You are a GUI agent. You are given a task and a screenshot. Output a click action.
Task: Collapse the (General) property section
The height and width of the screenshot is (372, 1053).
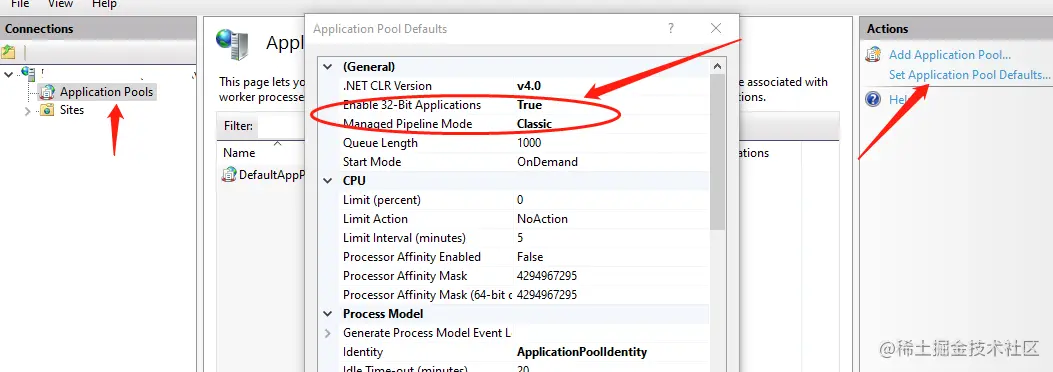tap(328, 67)
